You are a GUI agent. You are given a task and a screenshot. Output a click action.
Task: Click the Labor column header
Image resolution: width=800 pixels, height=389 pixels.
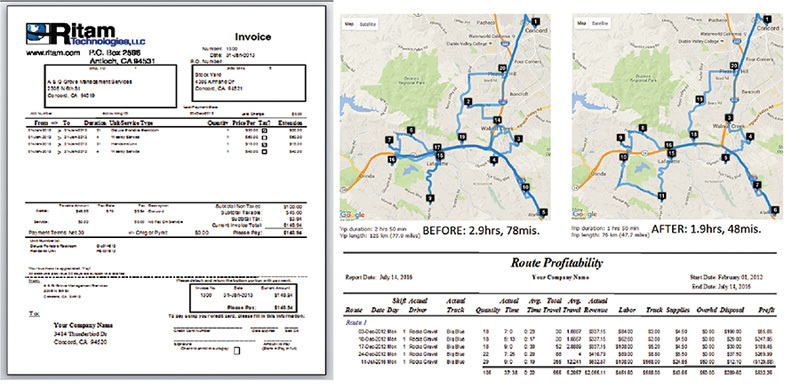pos(627,310)
